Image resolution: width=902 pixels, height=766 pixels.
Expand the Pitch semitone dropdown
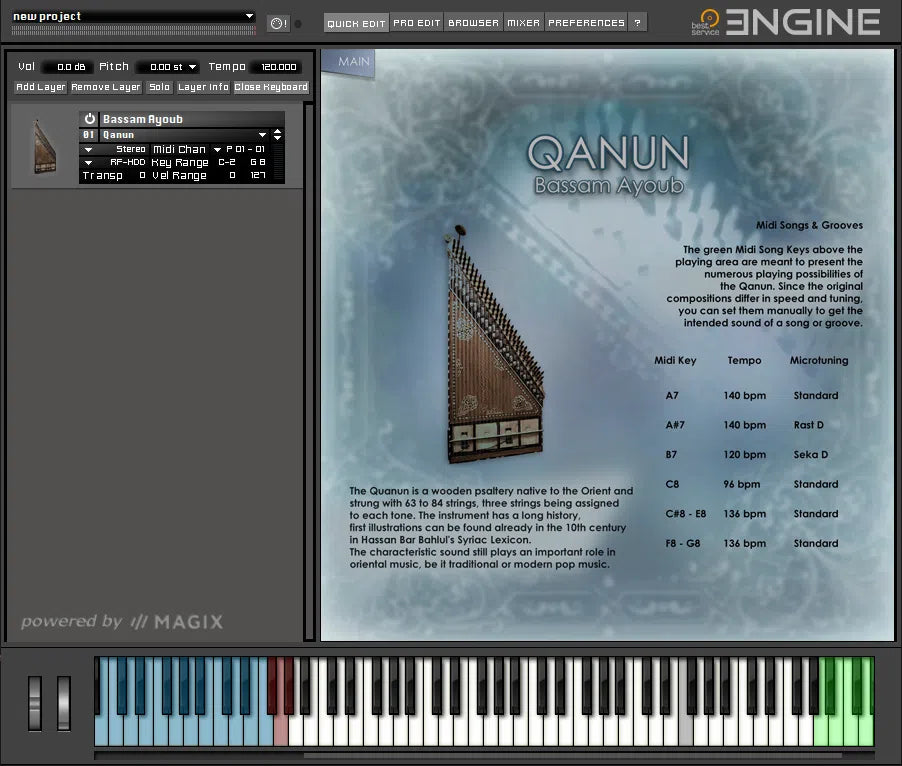(192, 67)
